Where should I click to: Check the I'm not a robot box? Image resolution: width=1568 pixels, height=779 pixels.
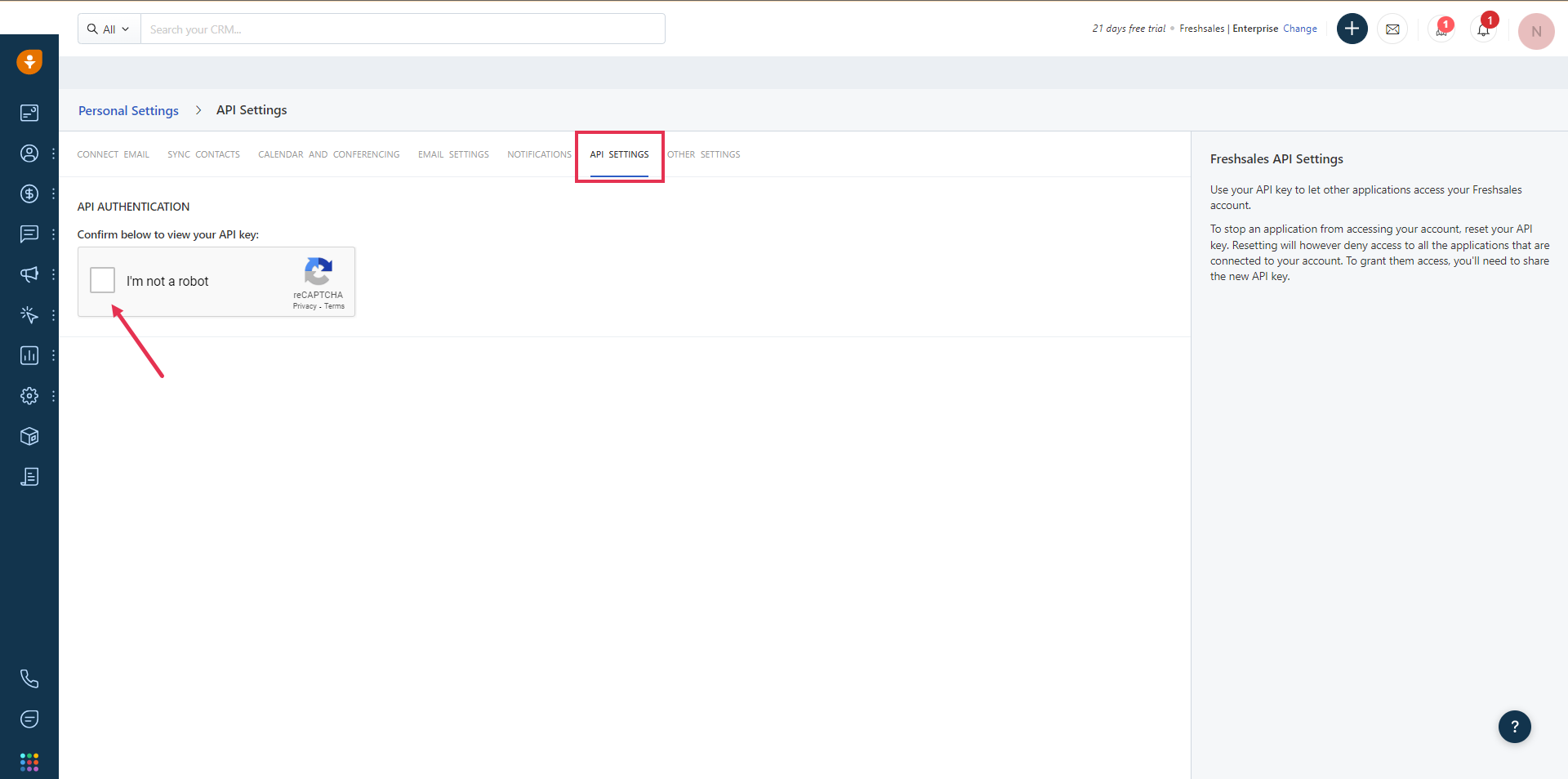pyautogui.click(x=102, y=280)
